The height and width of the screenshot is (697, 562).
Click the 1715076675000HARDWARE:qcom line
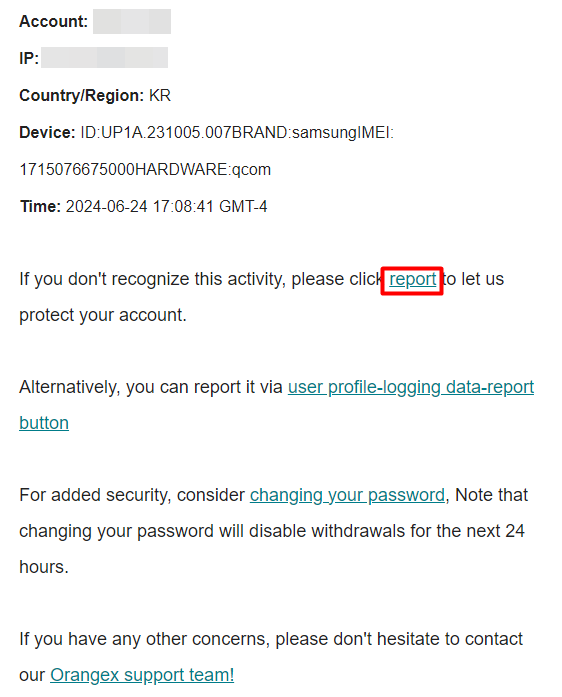coord(145,169)
